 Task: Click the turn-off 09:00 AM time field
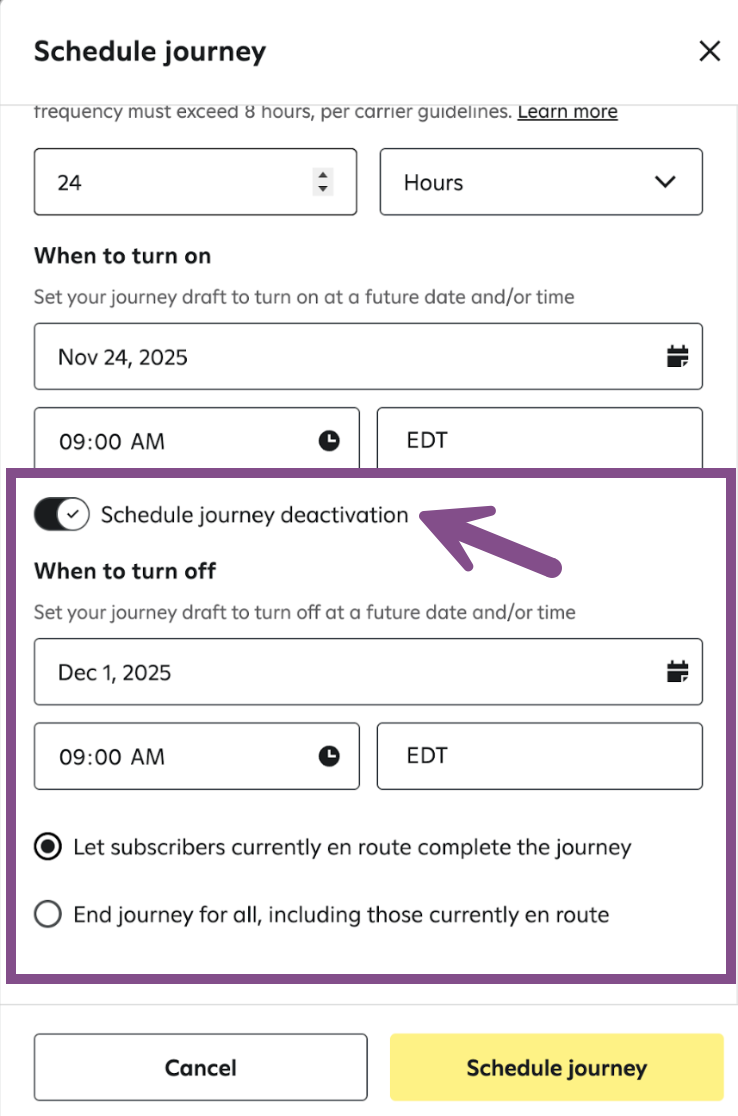(180, 756)
